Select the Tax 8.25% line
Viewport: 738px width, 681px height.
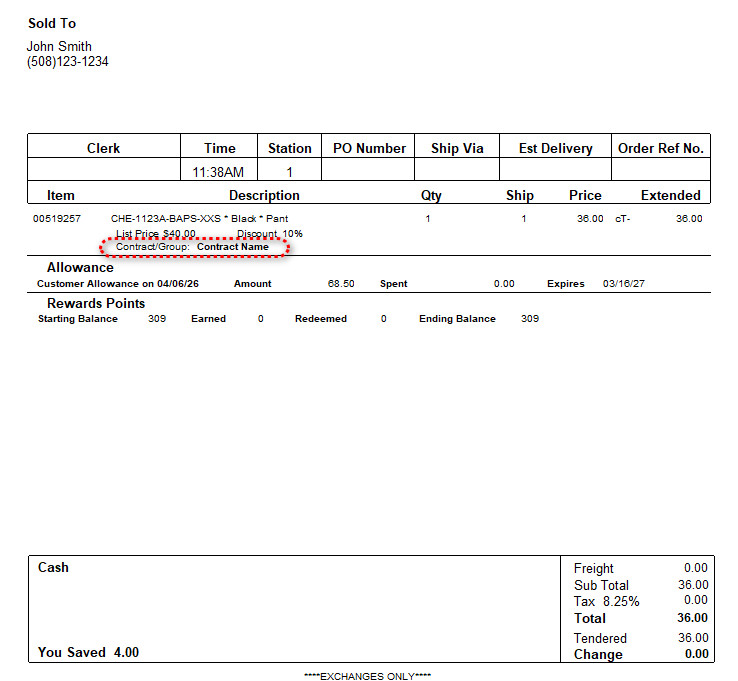pos(607,601)
